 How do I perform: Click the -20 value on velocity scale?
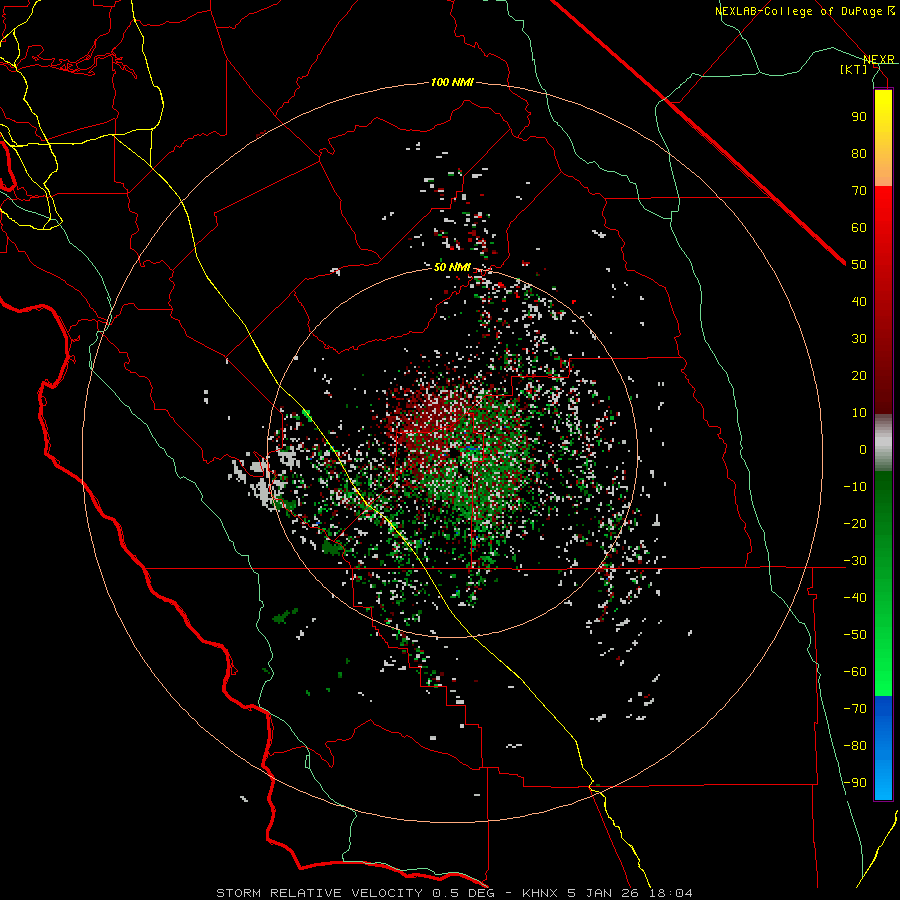coord(855,524)
